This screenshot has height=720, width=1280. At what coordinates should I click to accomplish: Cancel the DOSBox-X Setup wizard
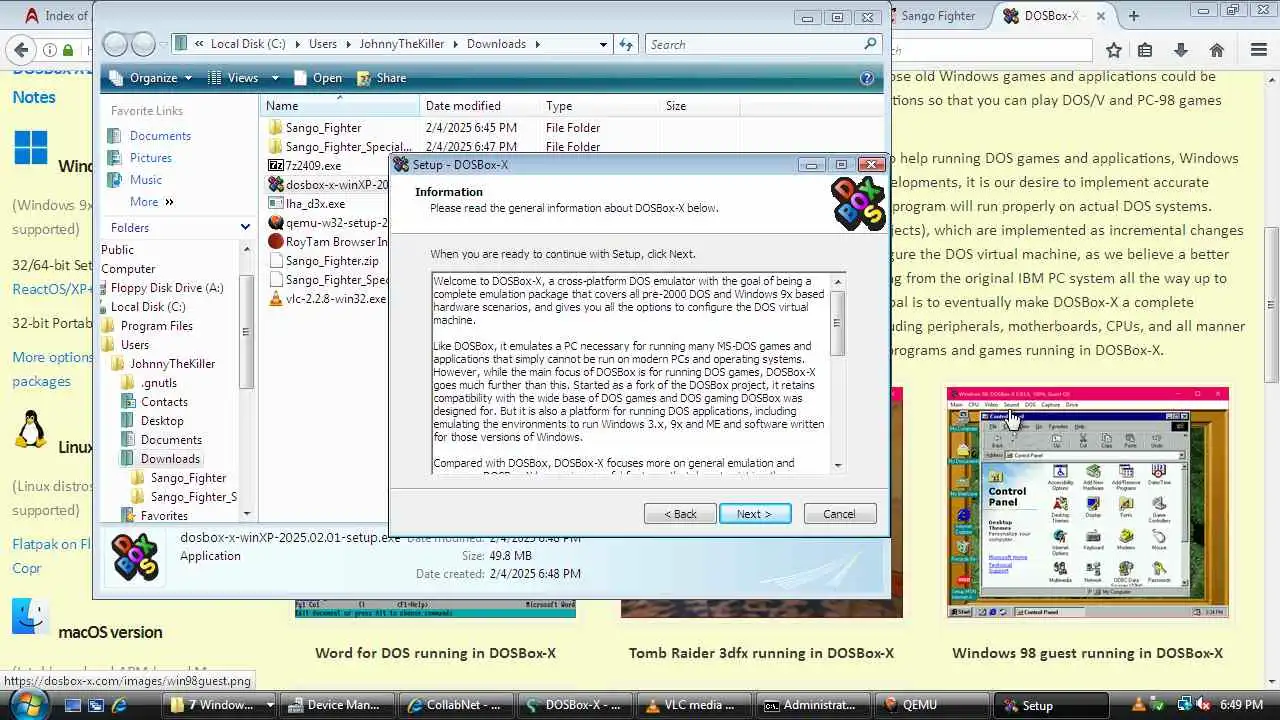coord(839,514)
